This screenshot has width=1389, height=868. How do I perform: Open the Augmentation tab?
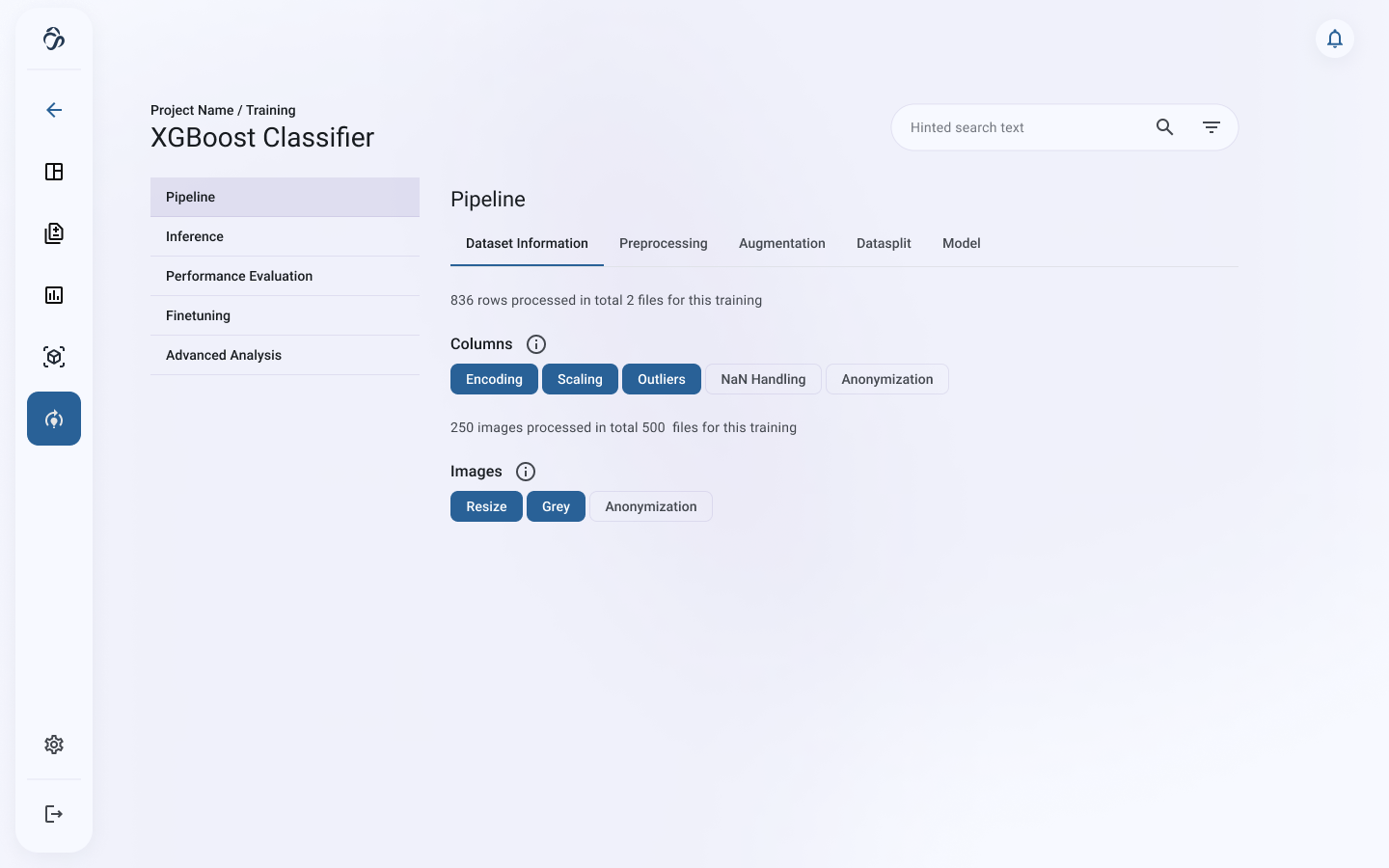[782, 243]
